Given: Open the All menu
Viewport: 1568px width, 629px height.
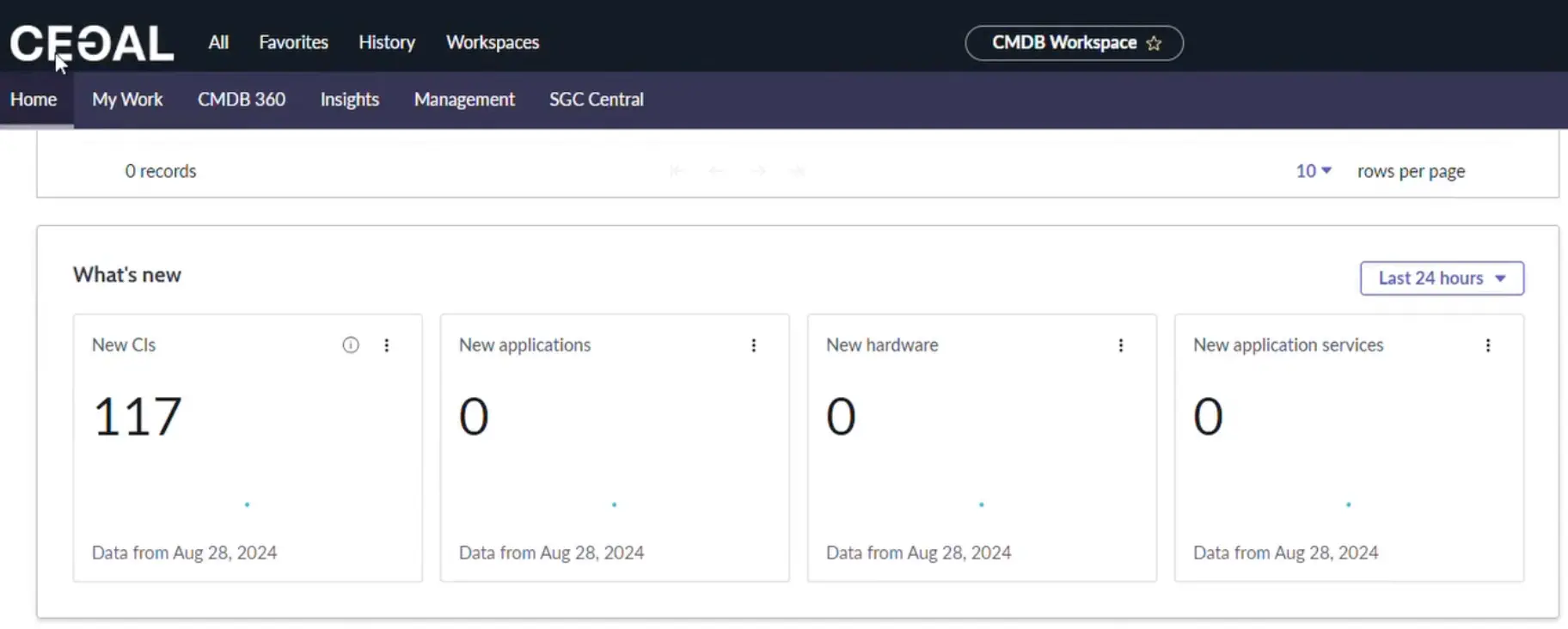Looking at the screenshot, I should point(218,42).
